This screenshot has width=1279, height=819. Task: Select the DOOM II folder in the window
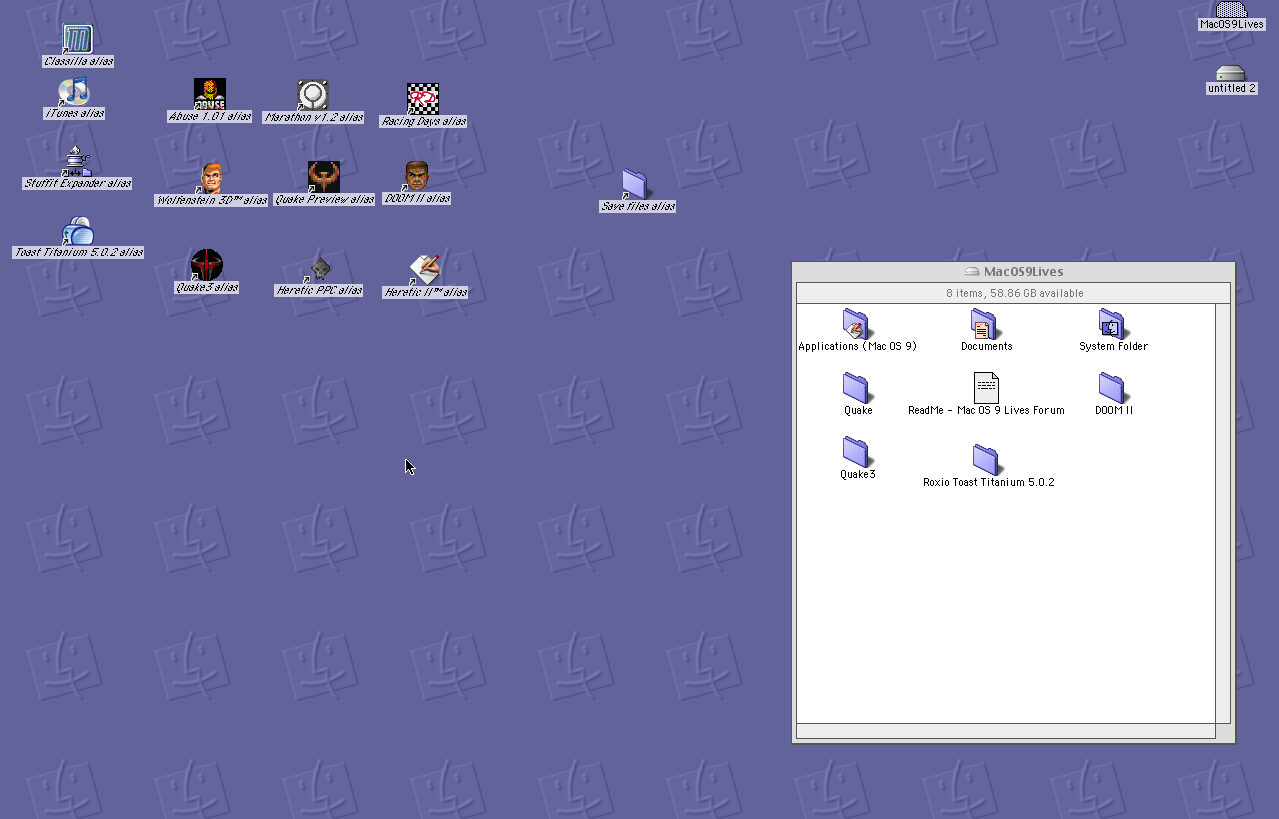(1112, 388)
